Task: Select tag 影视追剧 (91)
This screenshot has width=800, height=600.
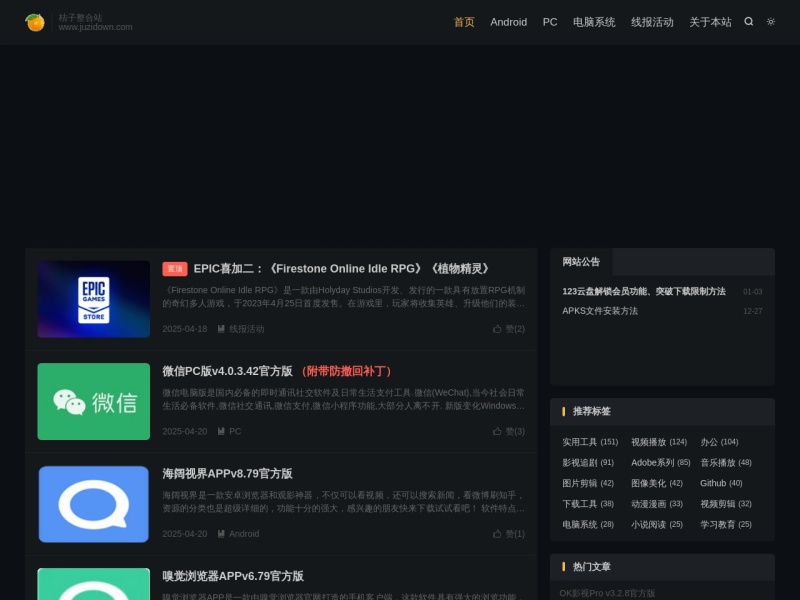Action: 588,463
